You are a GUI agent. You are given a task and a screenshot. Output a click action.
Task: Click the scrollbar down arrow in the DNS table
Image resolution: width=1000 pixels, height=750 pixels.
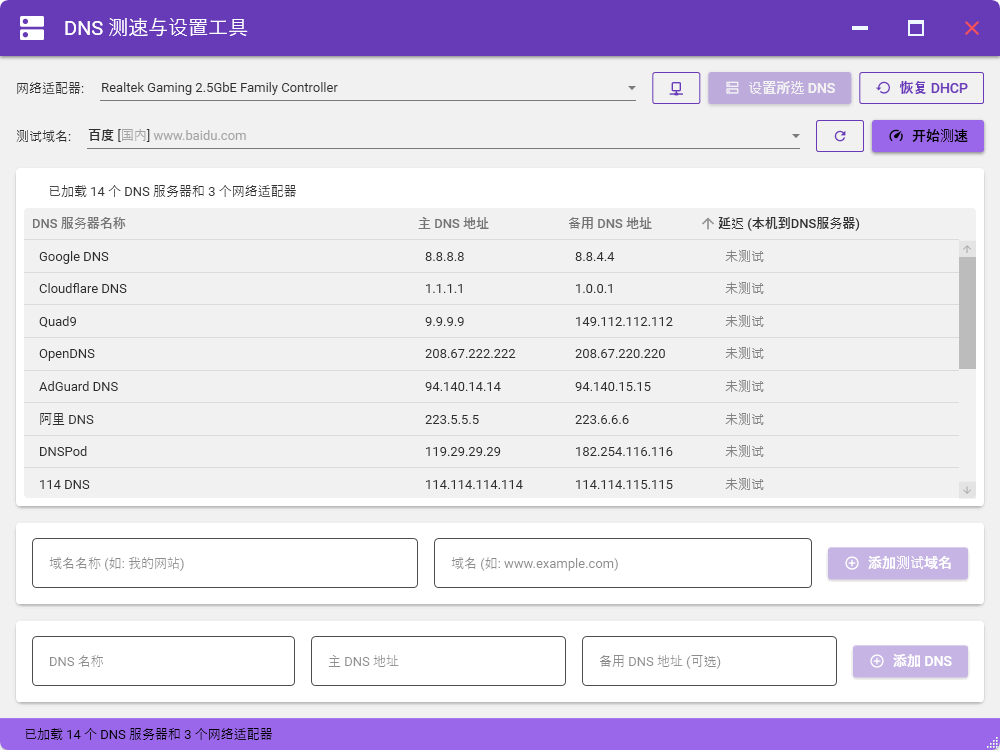966,489
